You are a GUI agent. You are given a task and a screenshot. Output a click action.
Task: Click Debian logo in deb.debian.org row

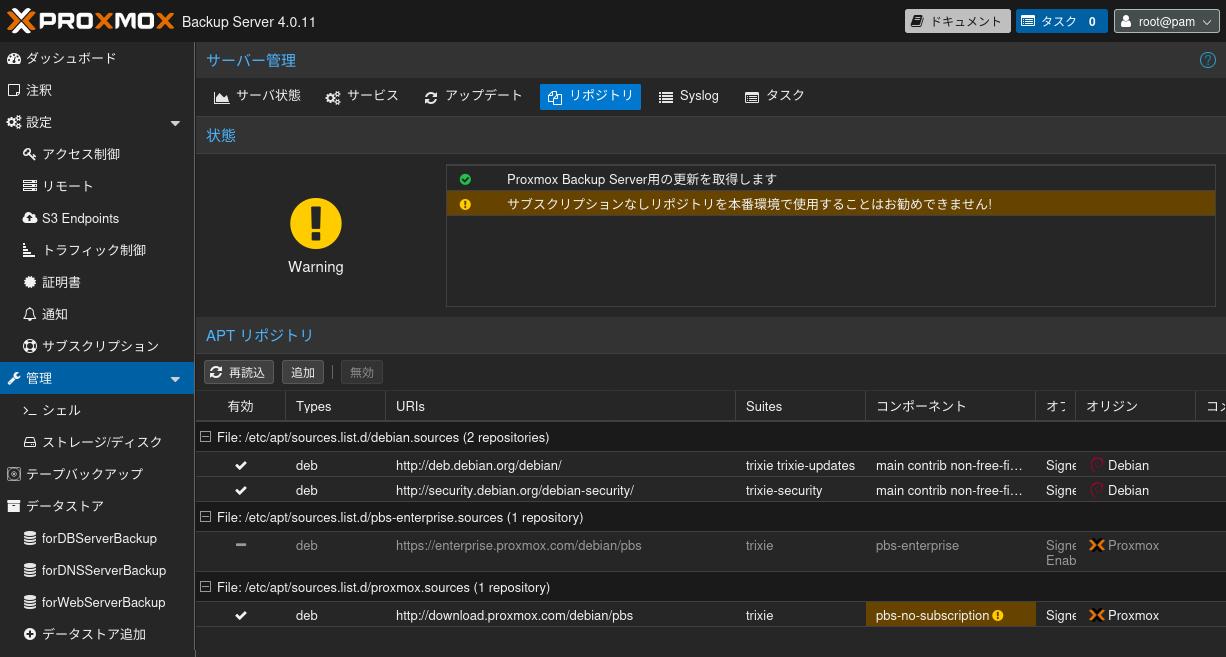pyautogui.click(x=1096, y=465)
